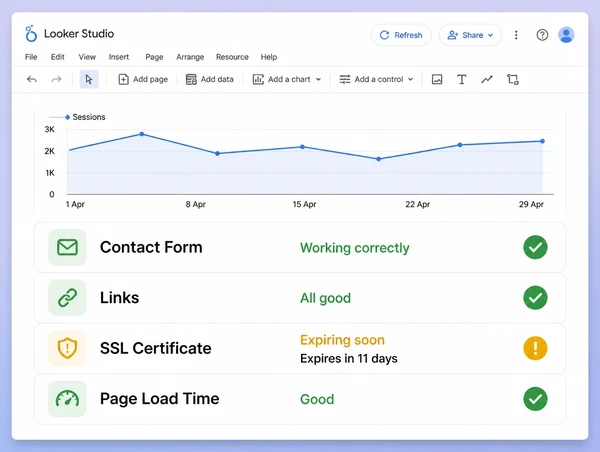Expand the Add a chart dropdown arrow
This screenshot has width=600, height=452.
tap(318, 80)
